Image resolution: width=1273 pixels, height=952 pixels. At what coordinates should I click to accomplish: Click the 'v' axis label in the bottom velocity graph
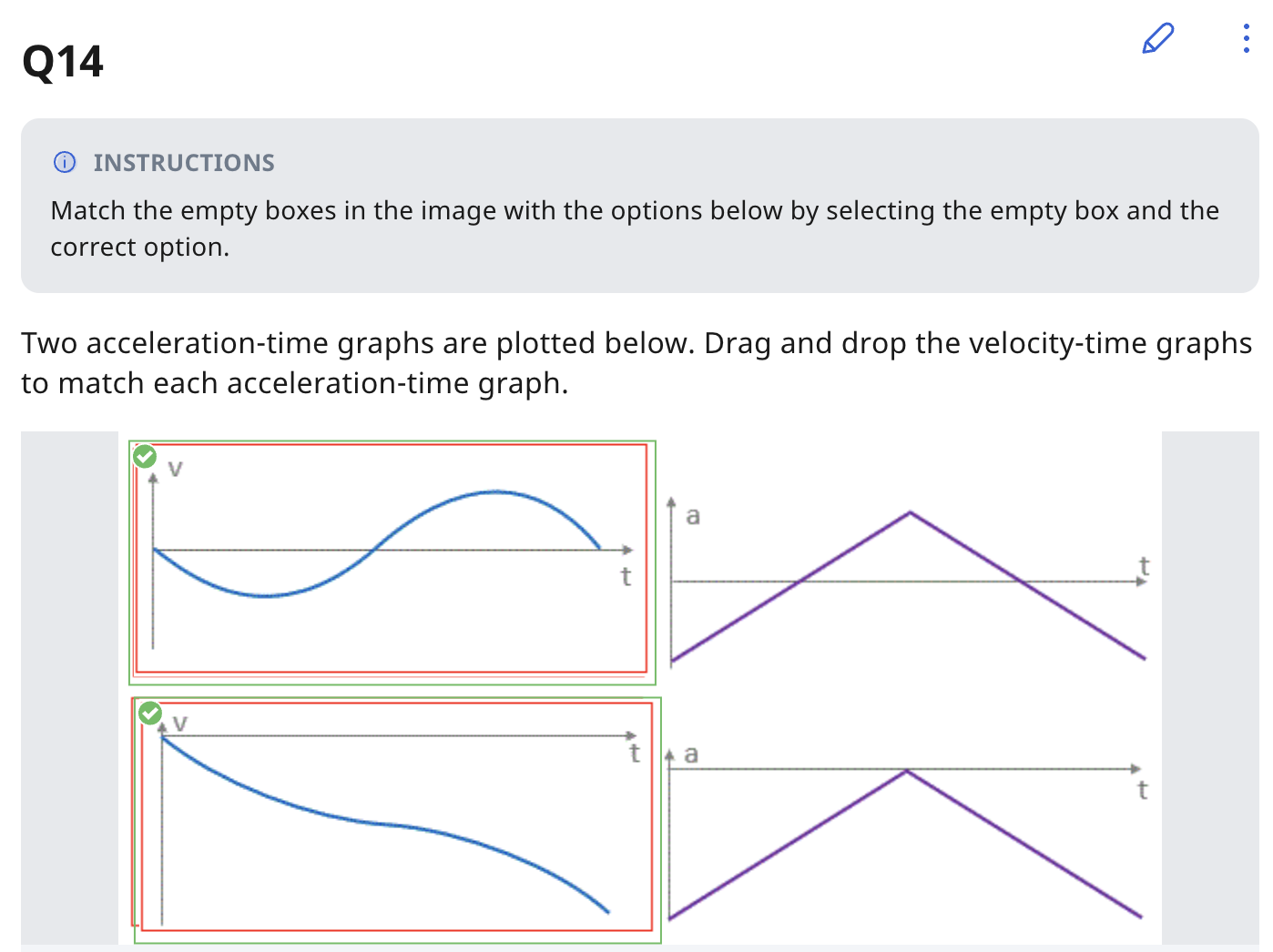pos(180,724)
